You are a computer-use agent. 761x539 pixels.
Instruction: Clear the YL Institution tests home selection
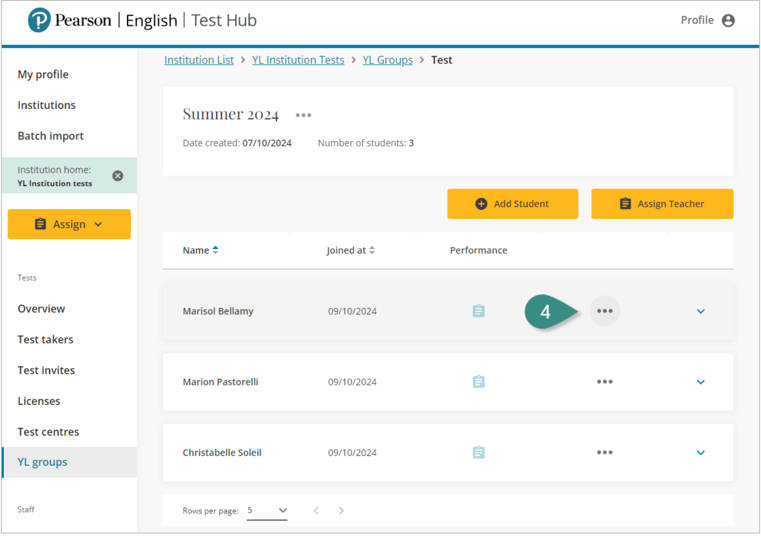[118, 176]
